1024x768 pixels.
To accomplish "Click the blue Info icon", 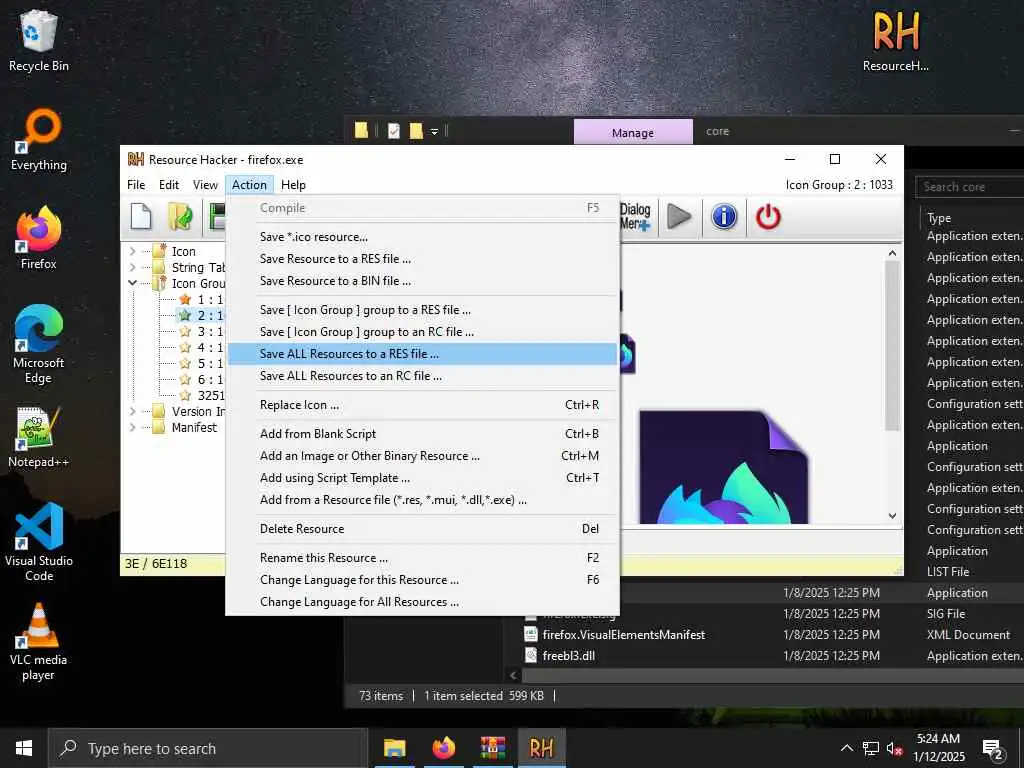I will 724,217.
